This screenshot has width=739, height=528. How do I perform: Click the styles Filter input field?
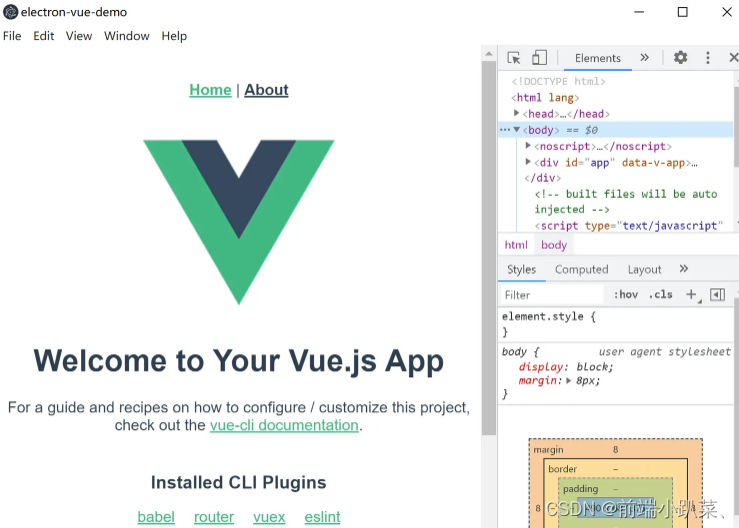point(552,295)
